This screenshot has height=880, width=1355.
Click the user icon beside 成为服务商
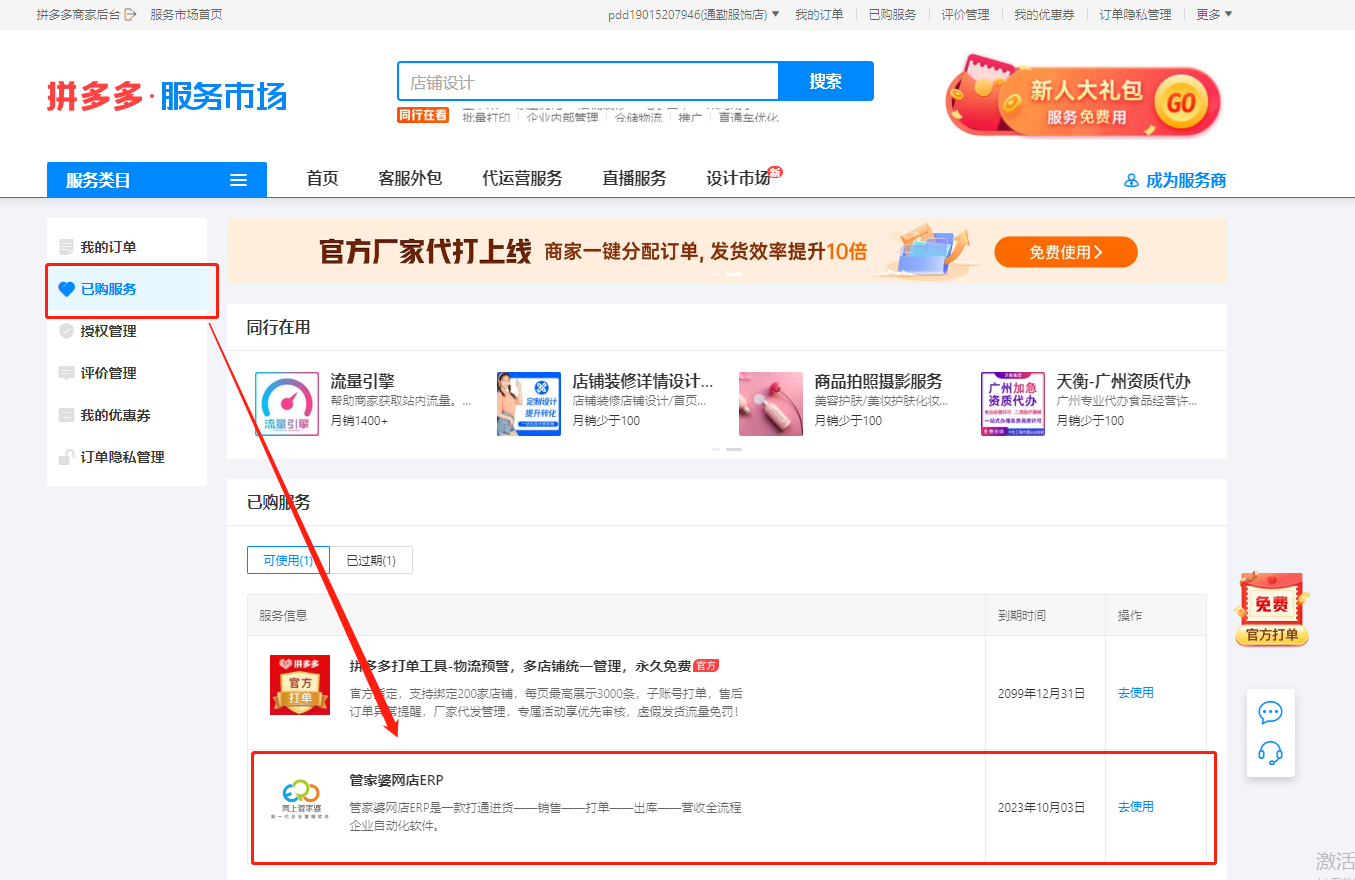point(1132,180)
